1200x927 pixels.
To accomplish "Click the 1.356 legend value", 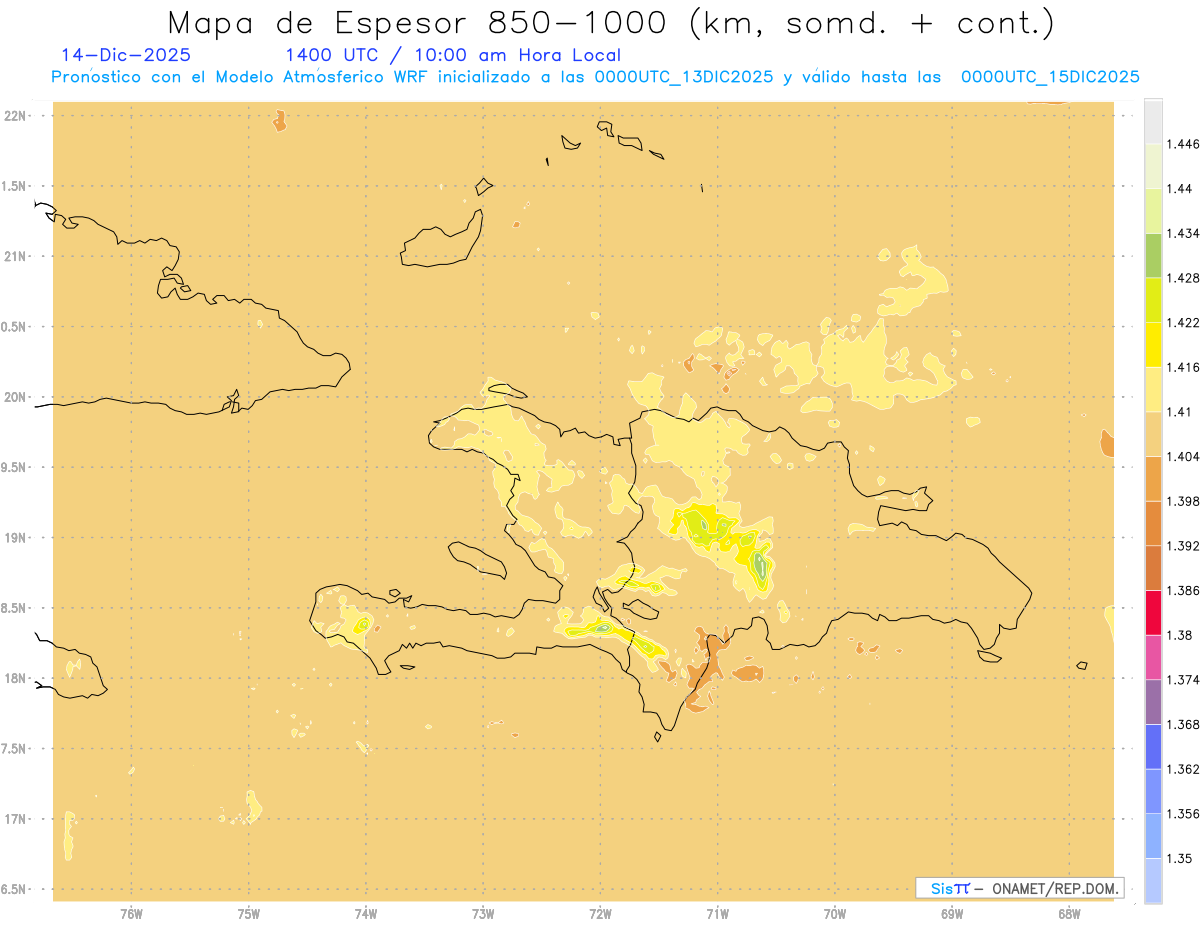I will (1184, 813).
